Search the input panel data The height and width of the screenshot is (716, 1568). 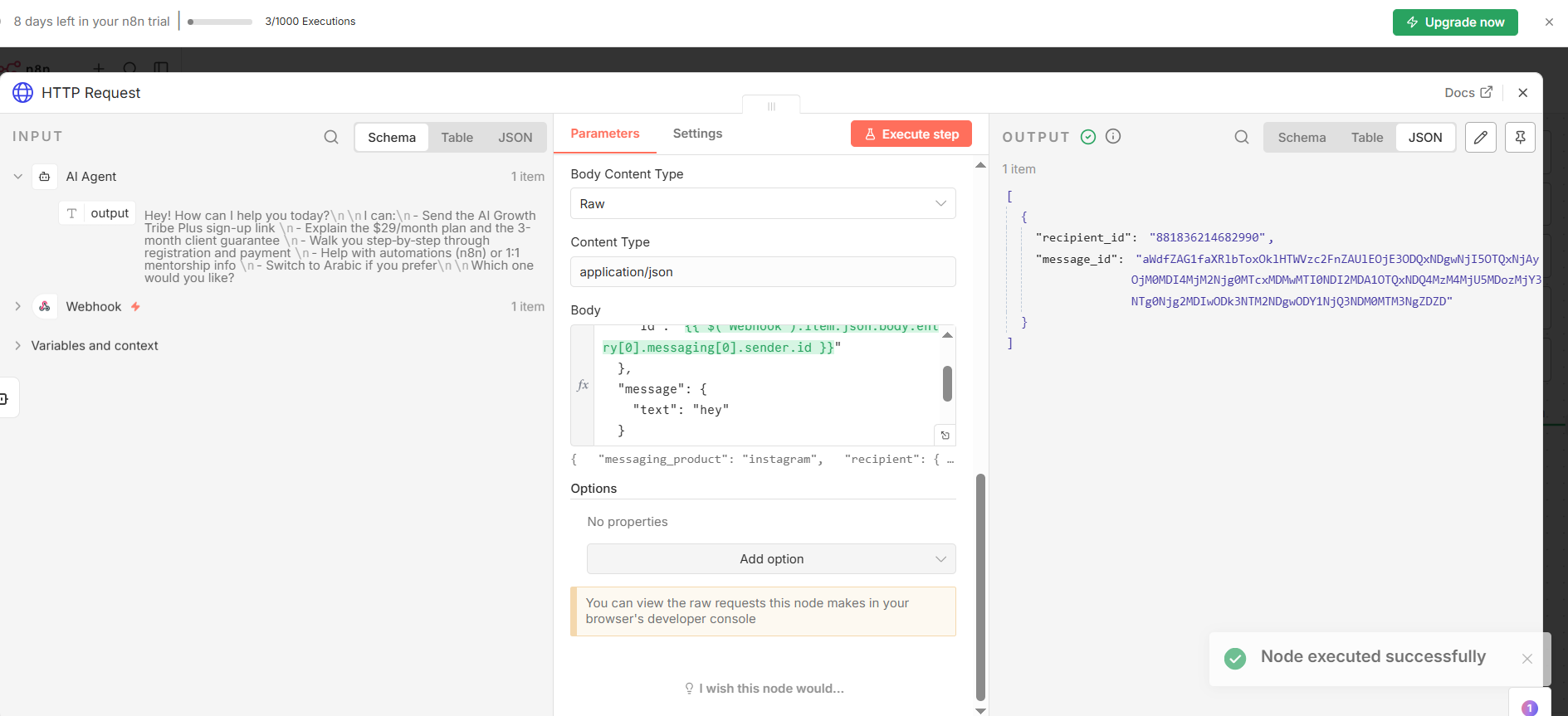331,137
